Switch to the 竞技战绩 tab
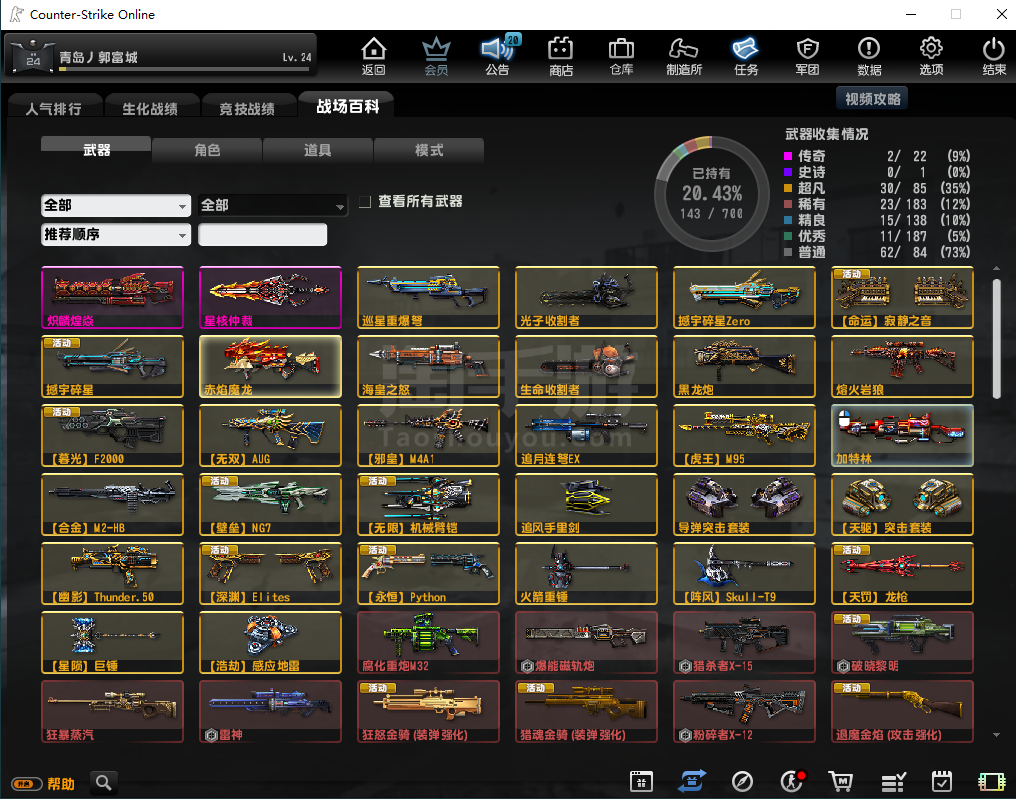1016x799 pixels. (x=247, y=108)
